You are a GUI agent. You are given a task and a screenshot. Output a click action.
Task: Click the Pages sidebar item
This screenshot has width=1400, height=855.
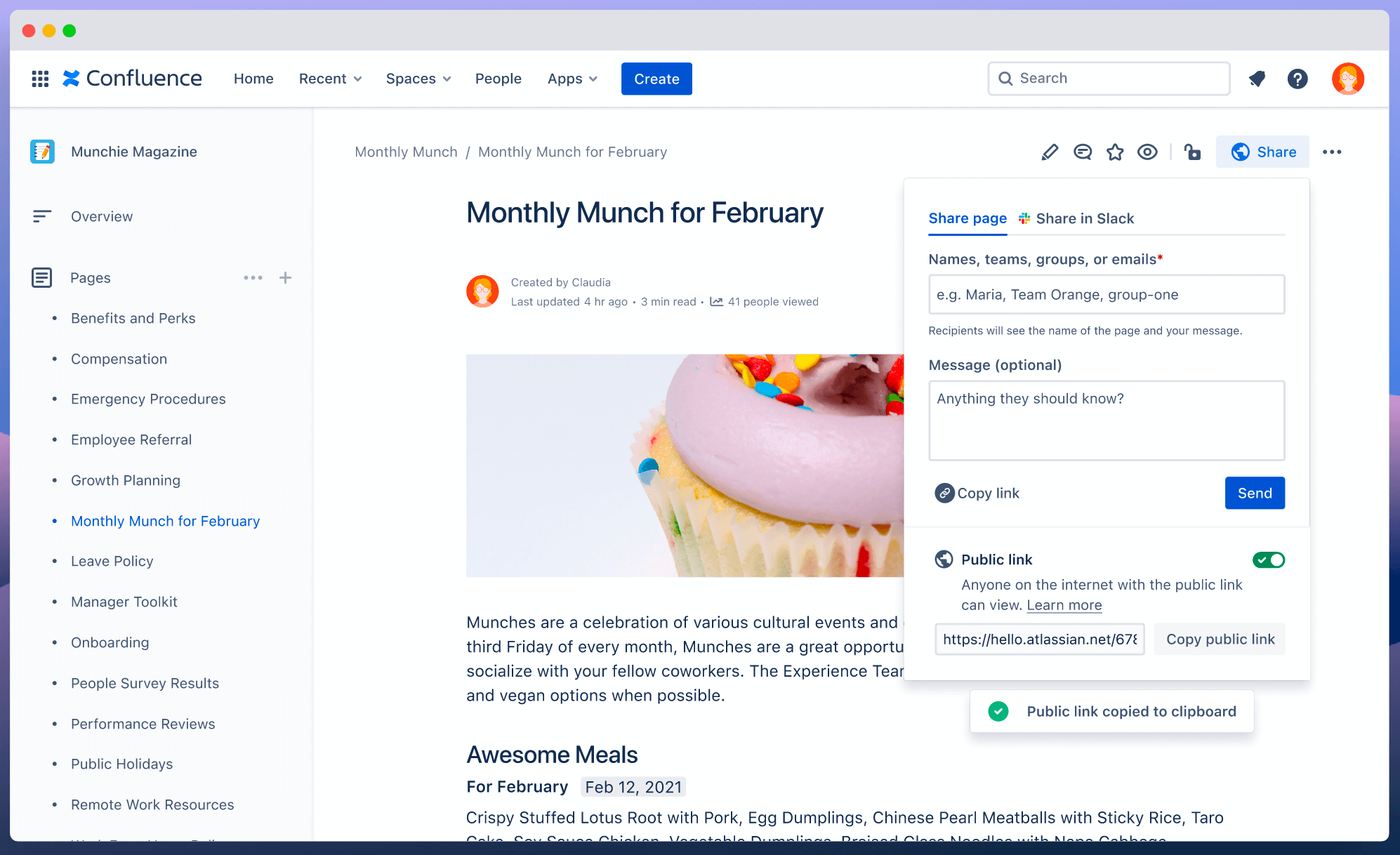91,278
